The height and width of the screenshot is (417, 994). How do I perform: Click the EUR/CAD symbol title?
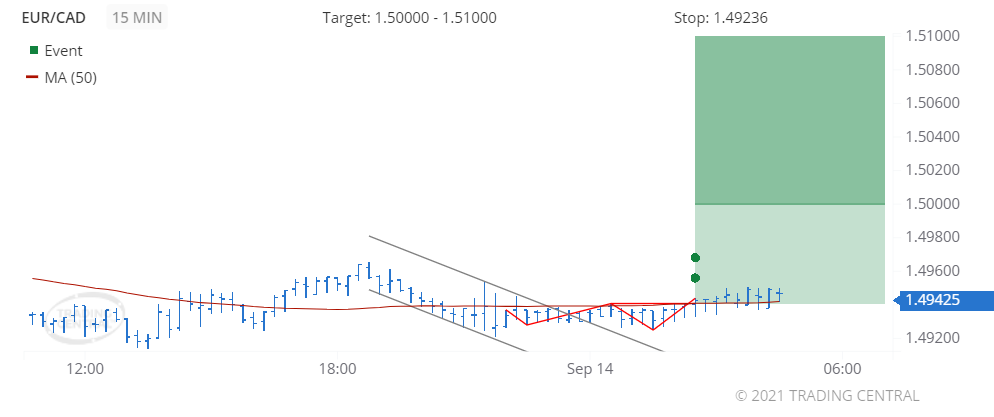click(x=55, y=18)
